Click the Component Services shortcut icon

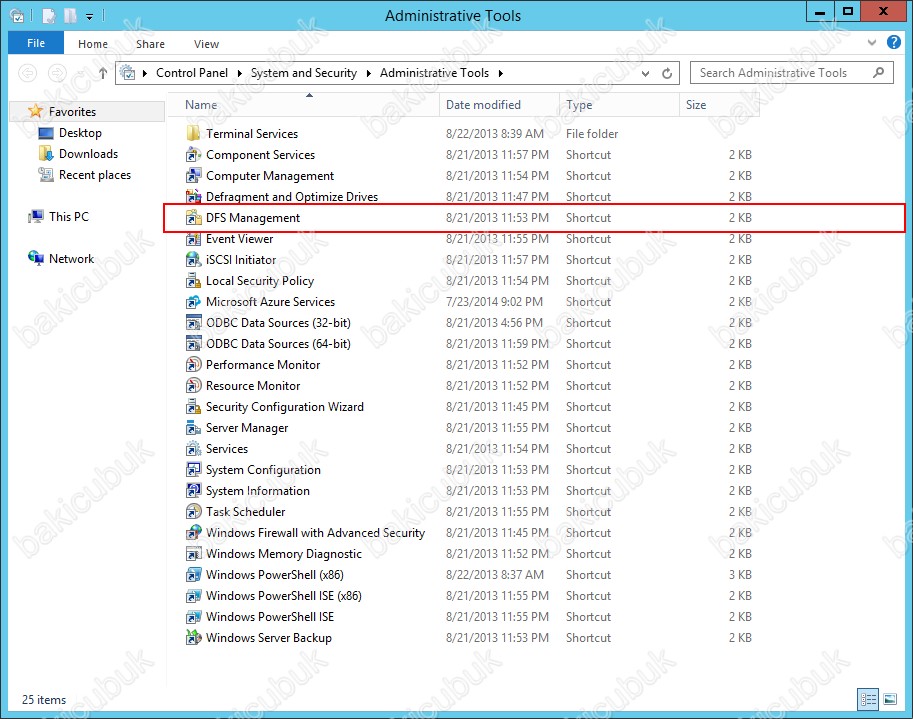pos(193,155)
